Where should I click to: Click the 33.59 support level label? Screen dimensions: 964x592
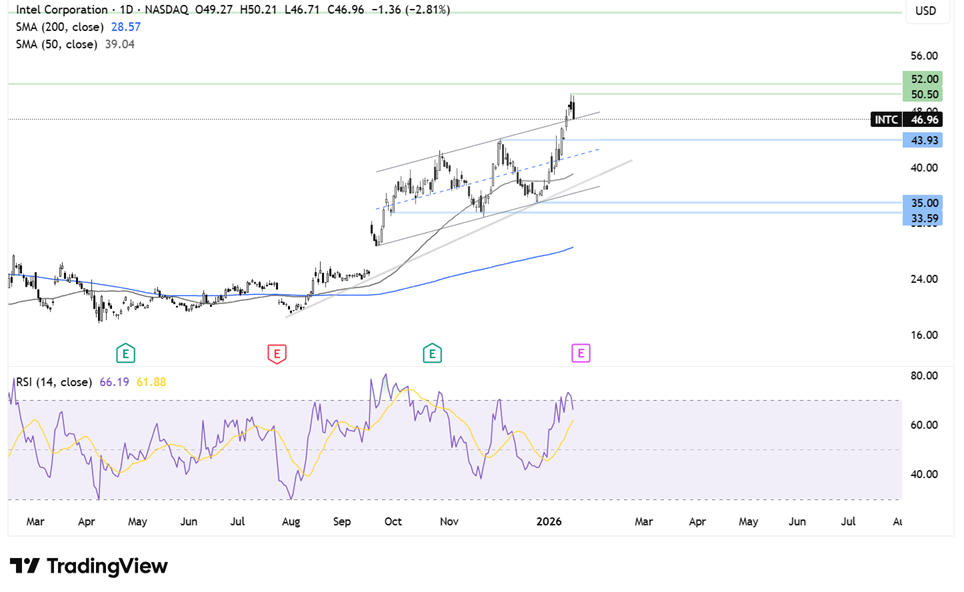pos(924,218)
